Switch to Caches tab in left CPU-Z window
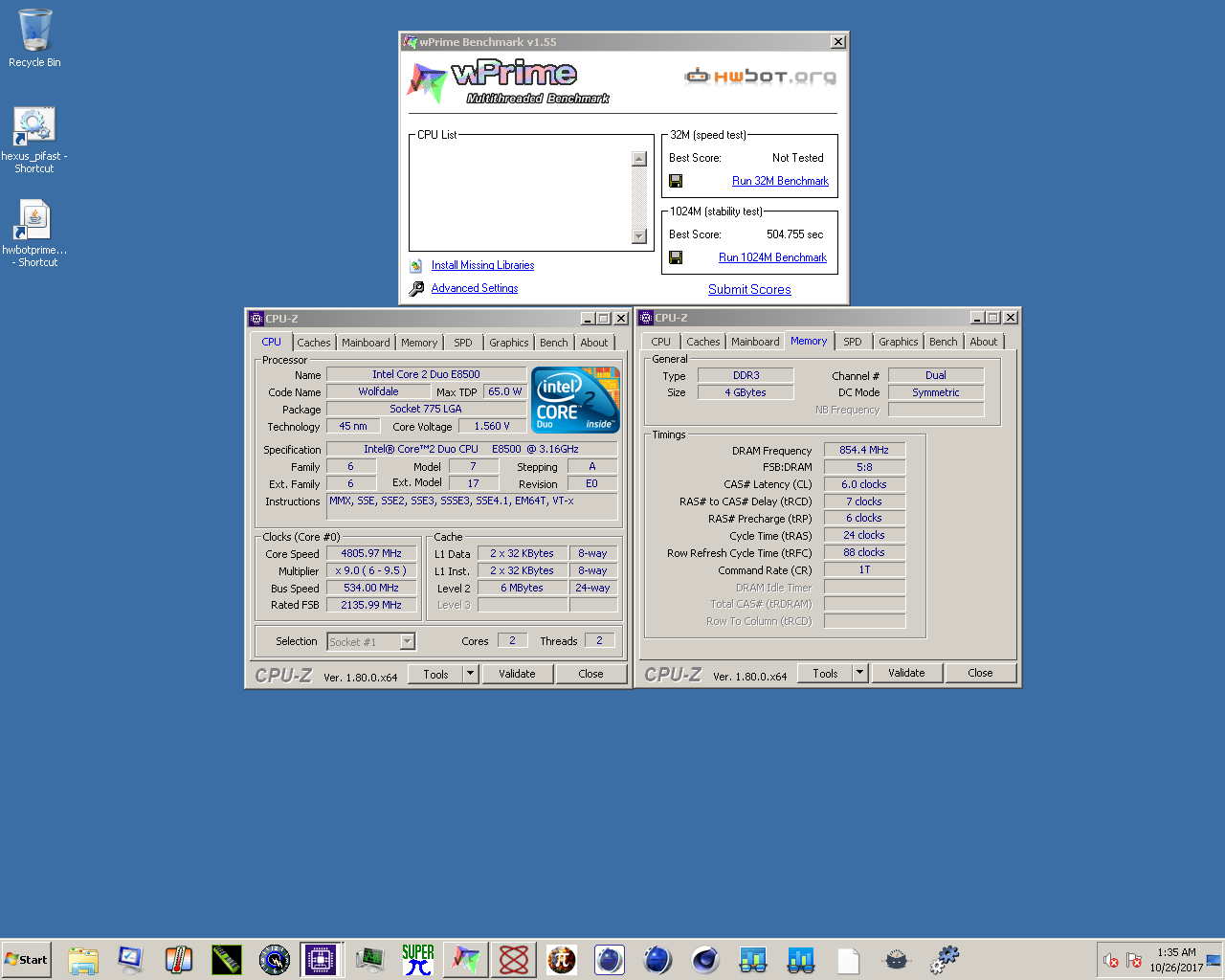 pos(313,343)
